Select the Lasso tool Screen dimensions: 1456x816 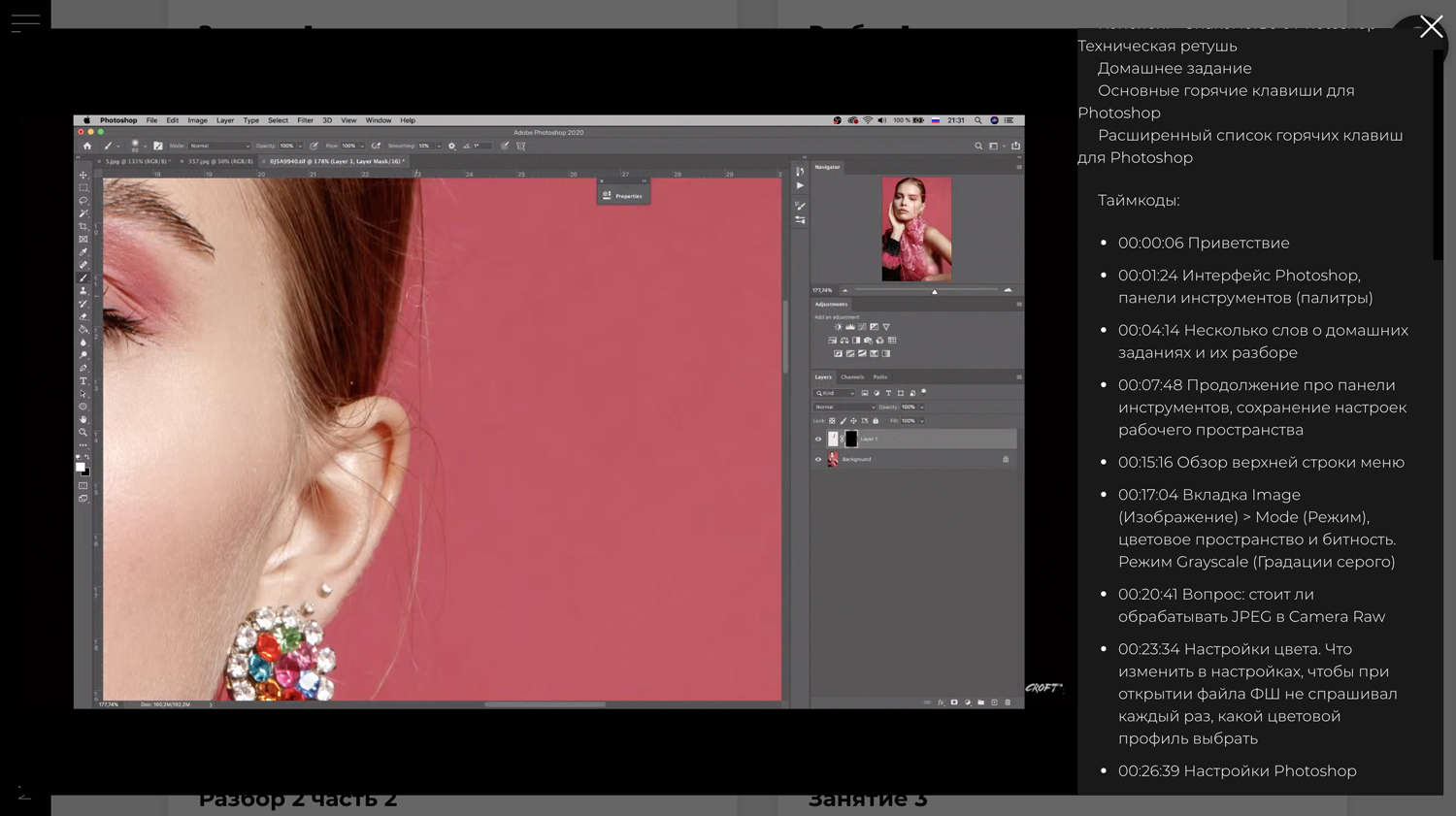coord(83,201)
